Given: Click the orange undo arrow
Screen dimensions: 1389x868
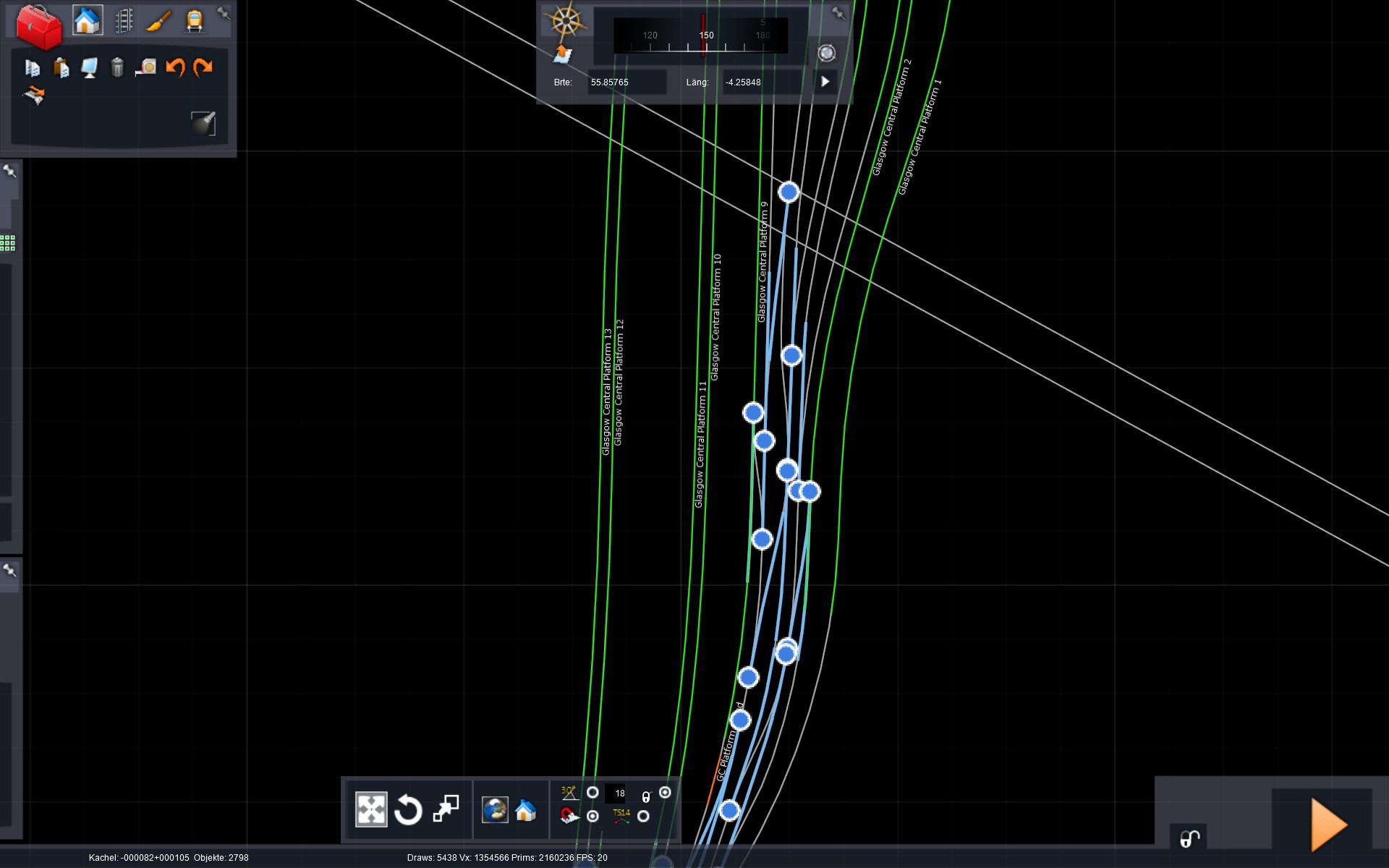Looking at the screenshot, I should click(x=175, y=68).
